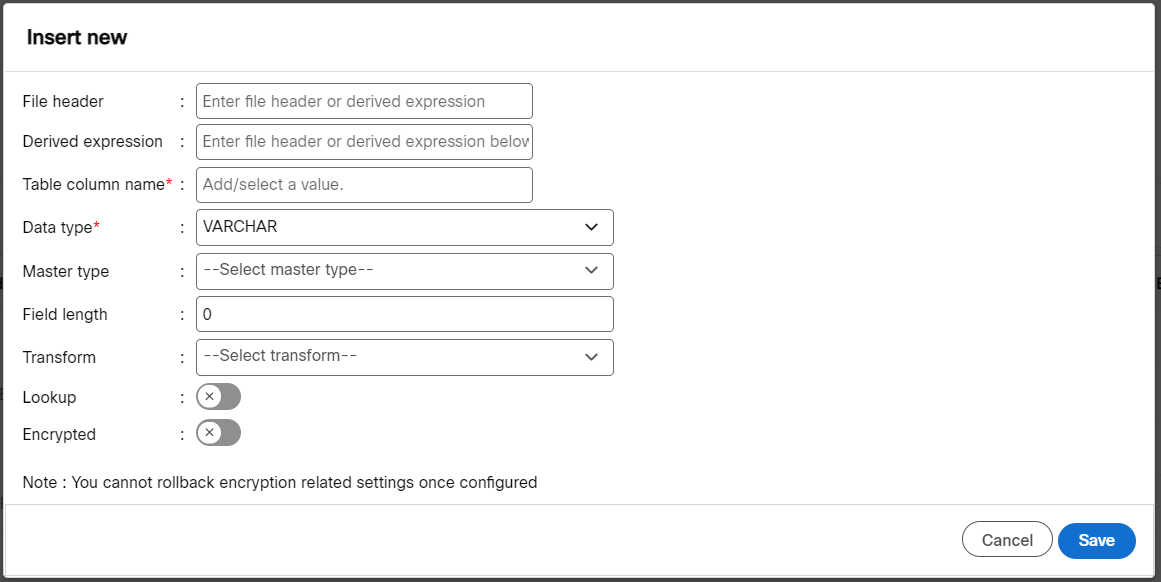Click the x icon inside Encrypted toggle
The width and height of the screenshot is (1161, 582).
click(x=211, y=433)
